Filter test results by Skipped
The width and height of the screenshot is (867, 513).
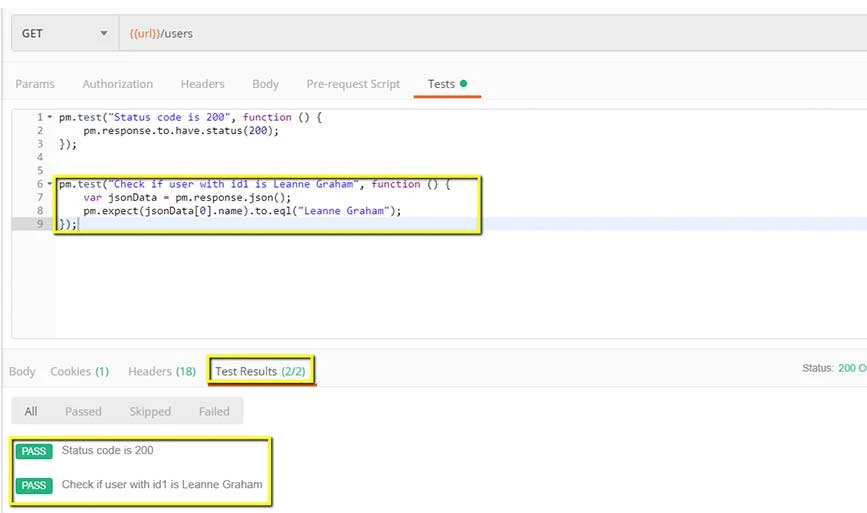[150, 411]
